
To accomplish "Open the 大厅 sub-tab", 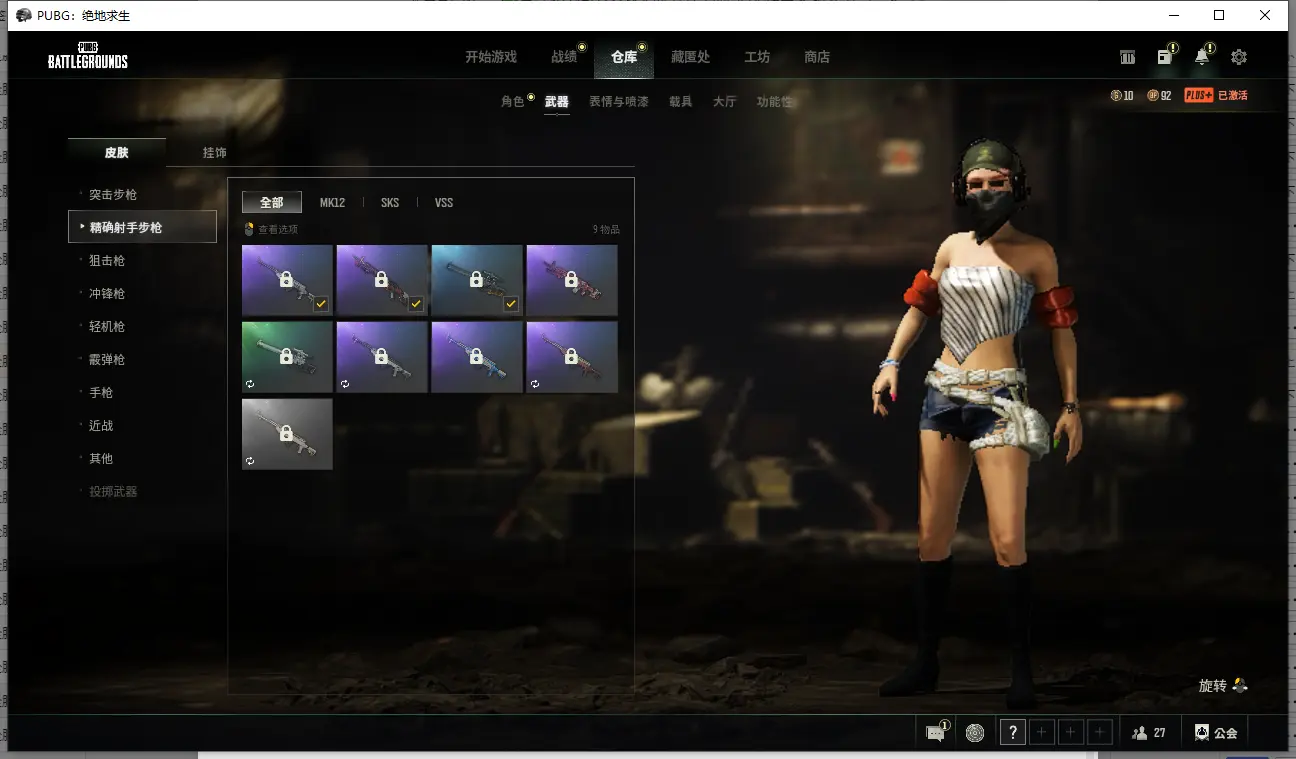I will [725, 101].
